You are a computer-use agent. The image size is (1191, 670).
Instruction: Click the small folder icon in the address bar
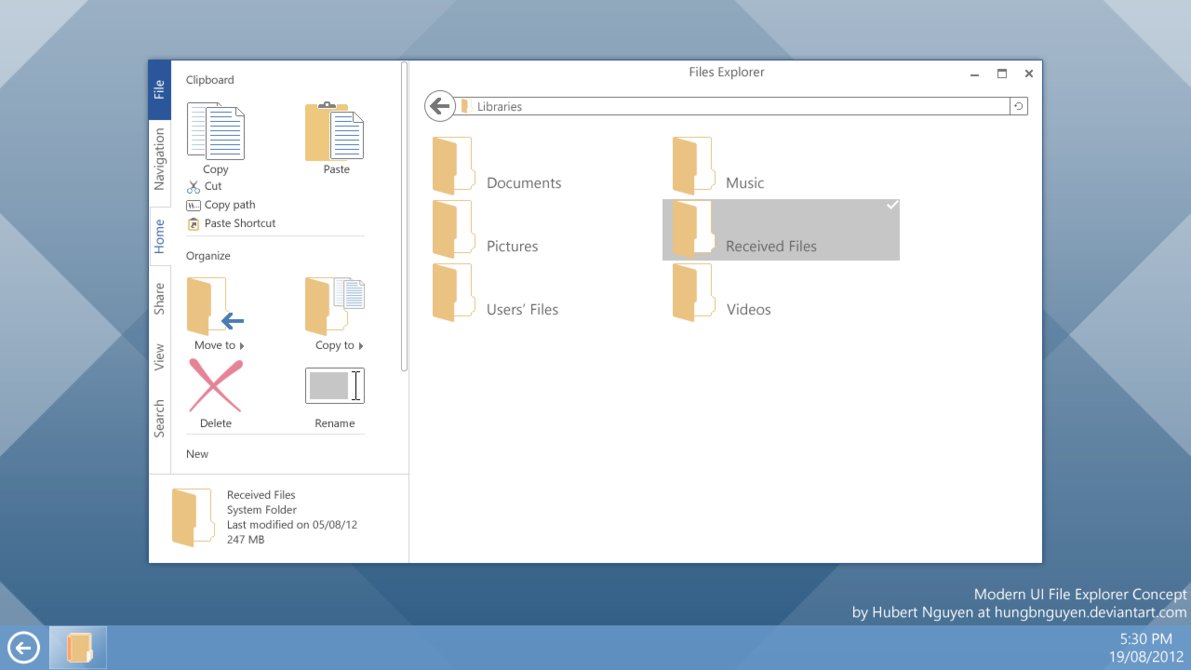[465, 106]
